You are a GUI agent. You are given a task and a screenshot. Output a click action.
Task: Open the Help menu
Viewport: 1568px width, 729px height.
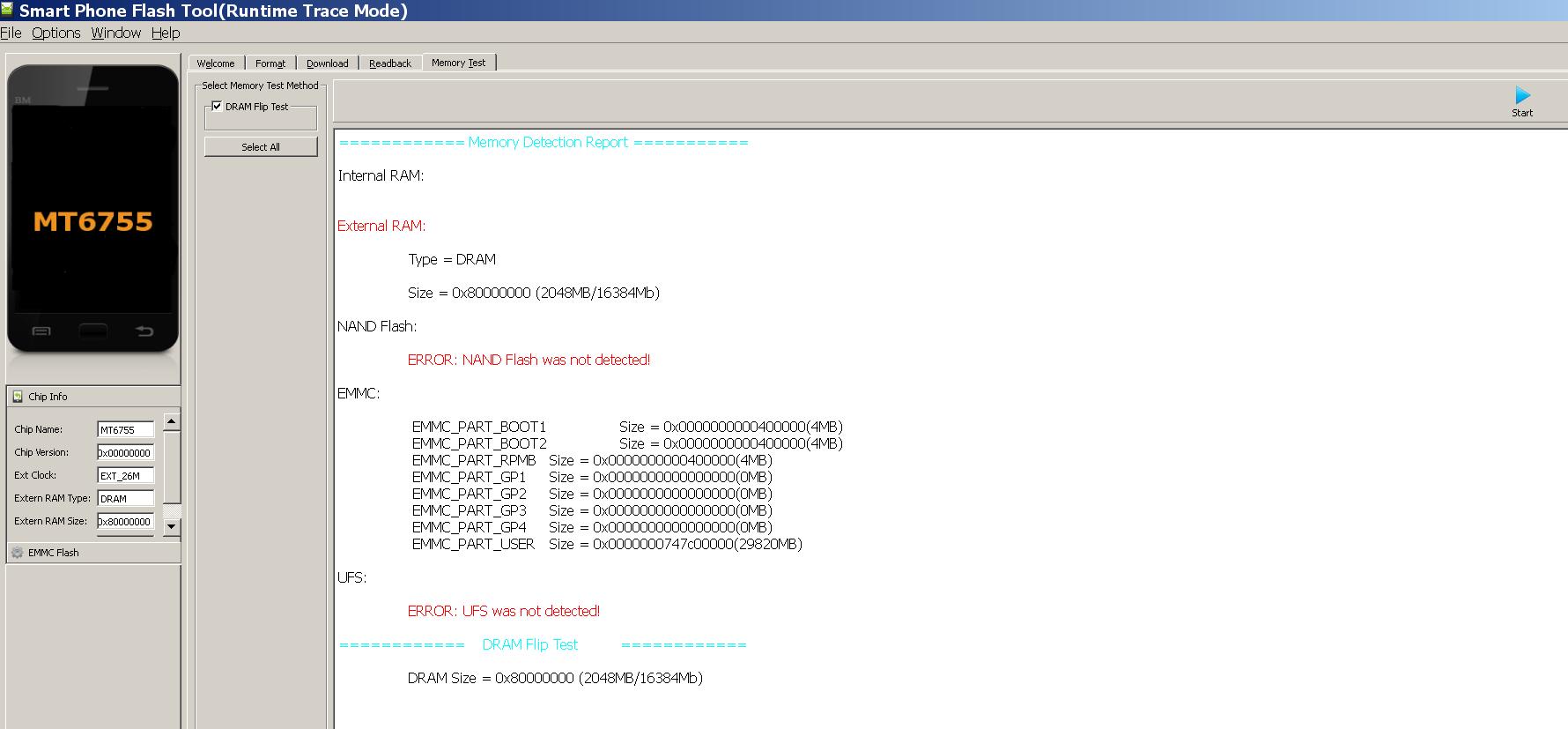tap(166, 33)
